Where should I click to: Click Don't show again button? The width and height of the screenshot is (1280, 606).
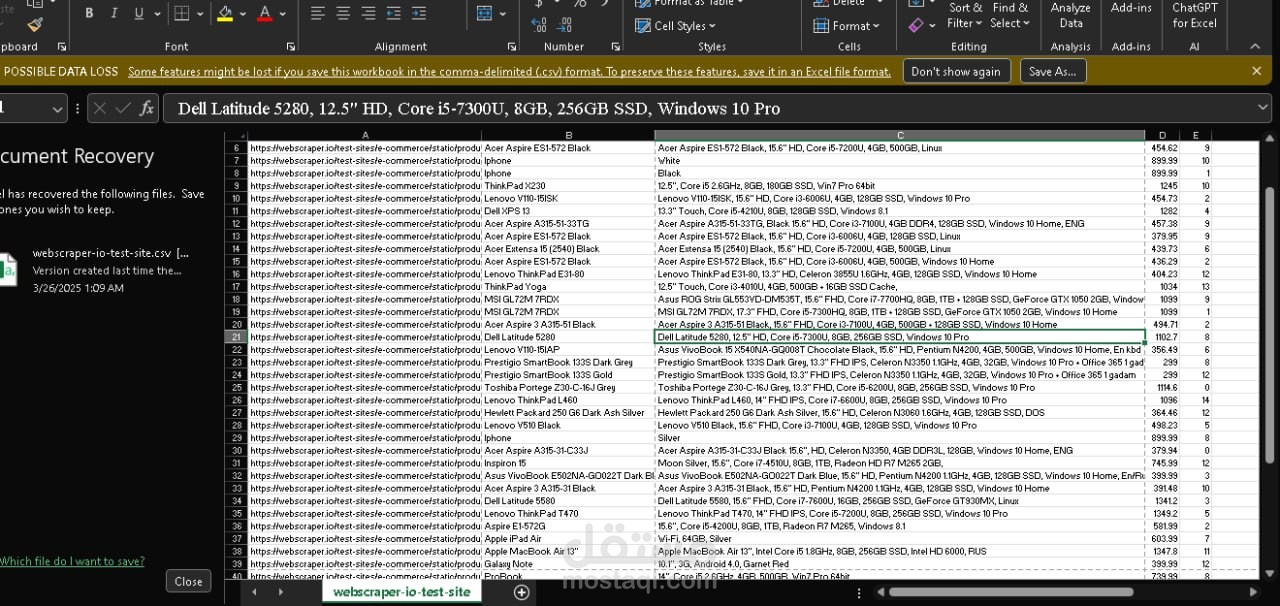(955, 71)
